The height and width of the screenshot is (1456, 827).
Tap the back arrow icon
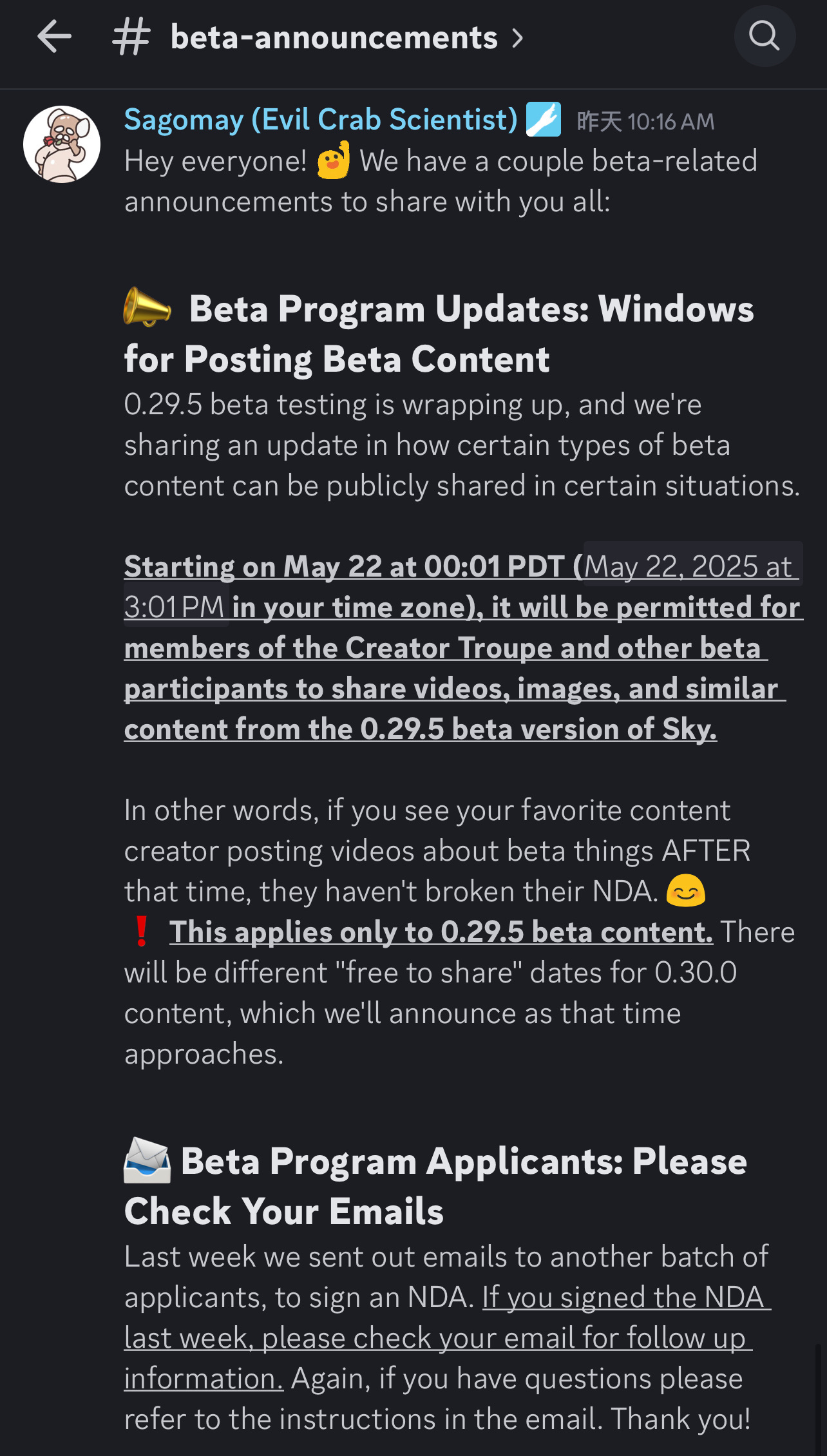click(54, 36)
